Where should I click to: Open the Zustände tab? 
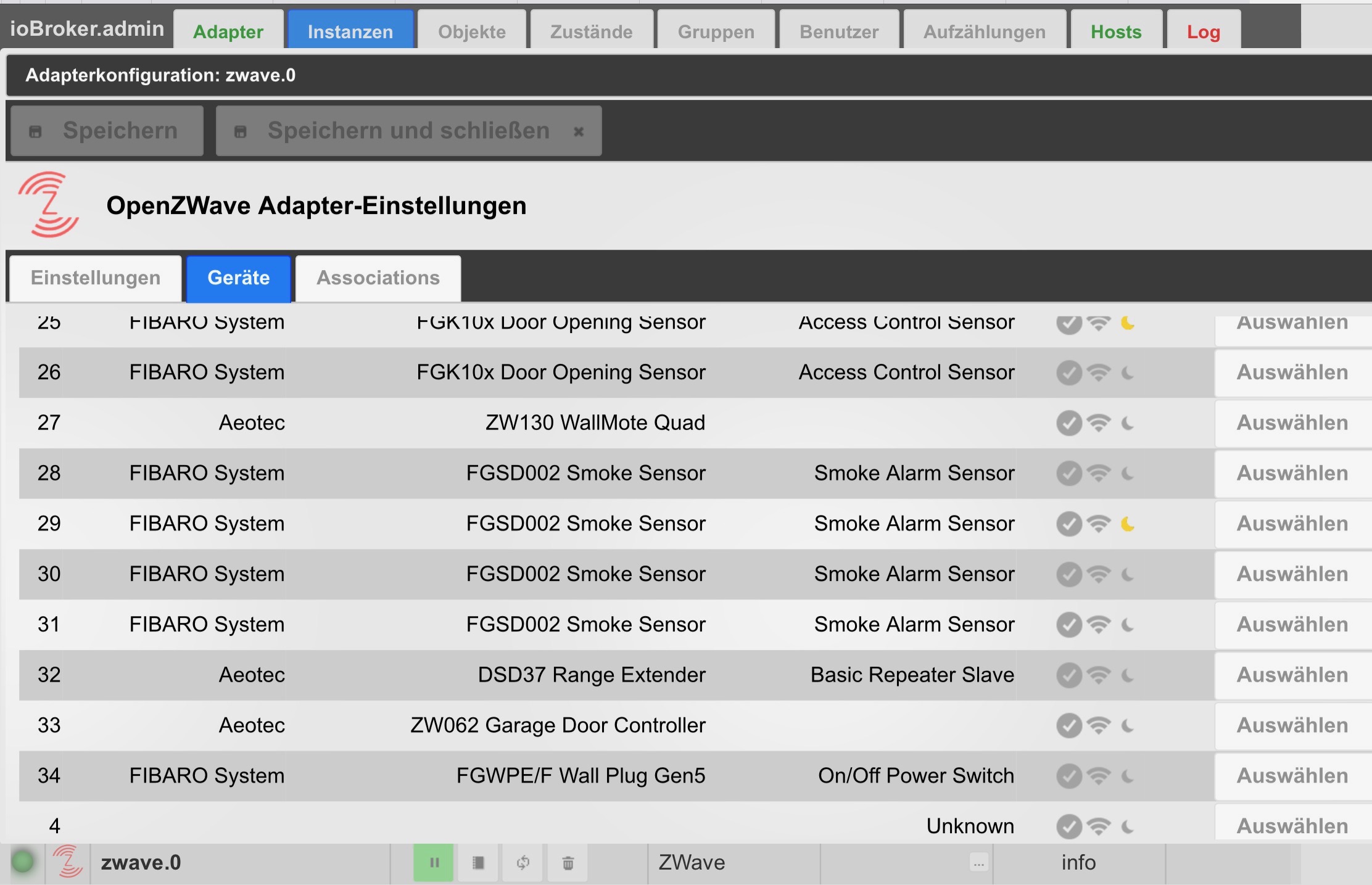(592, 31)
